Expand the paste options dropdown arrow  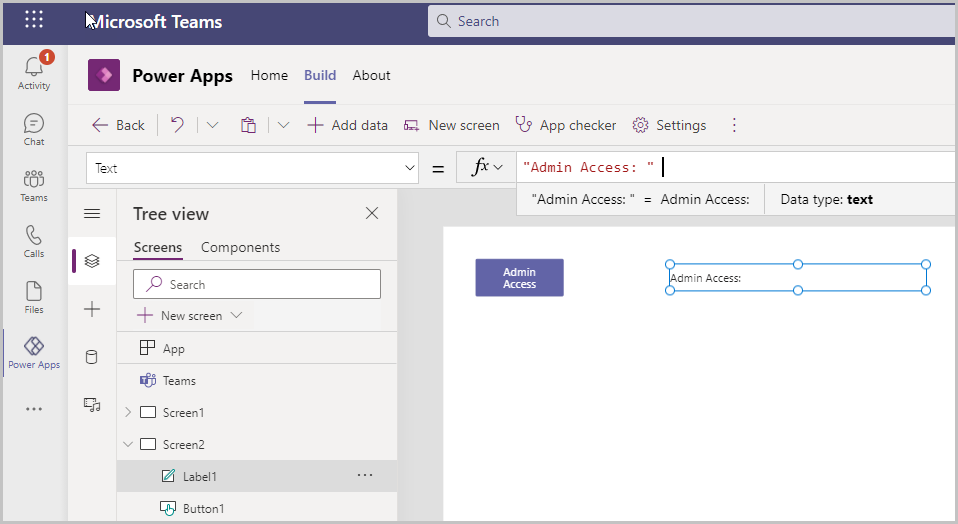pos(283,125)
